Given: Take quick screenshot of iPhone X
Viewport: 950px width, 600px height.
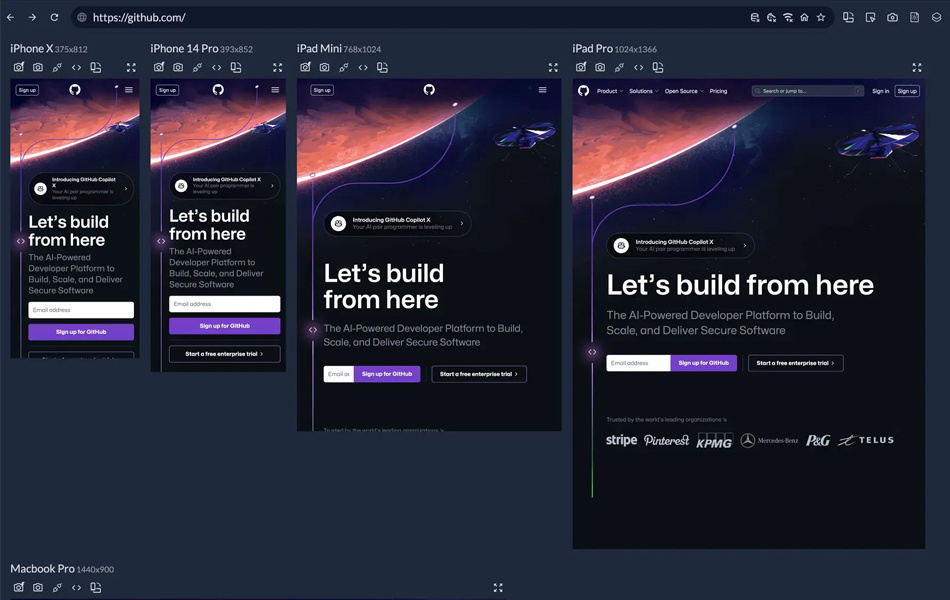Looking at the screenshot, I should click(19, 67).
